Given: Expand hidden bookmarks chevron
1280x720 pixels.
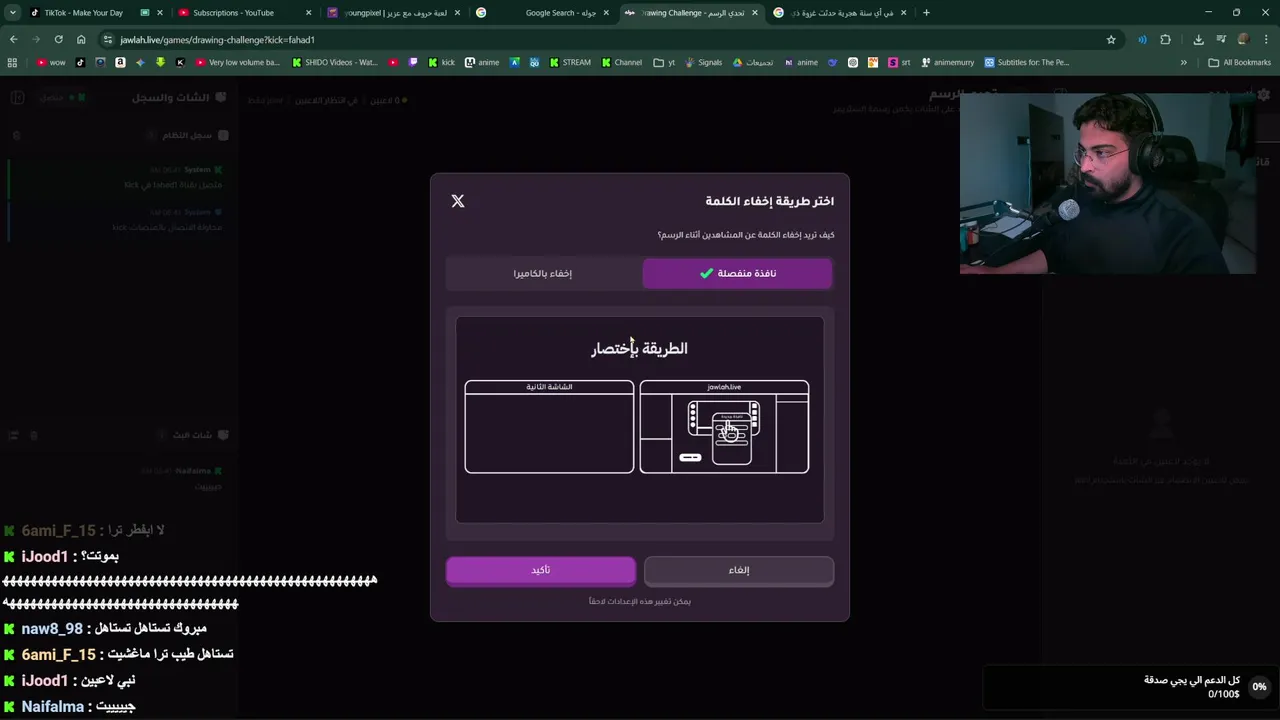Looking at the screenshot, I should pyautogui.click(x=1184, y=62).
